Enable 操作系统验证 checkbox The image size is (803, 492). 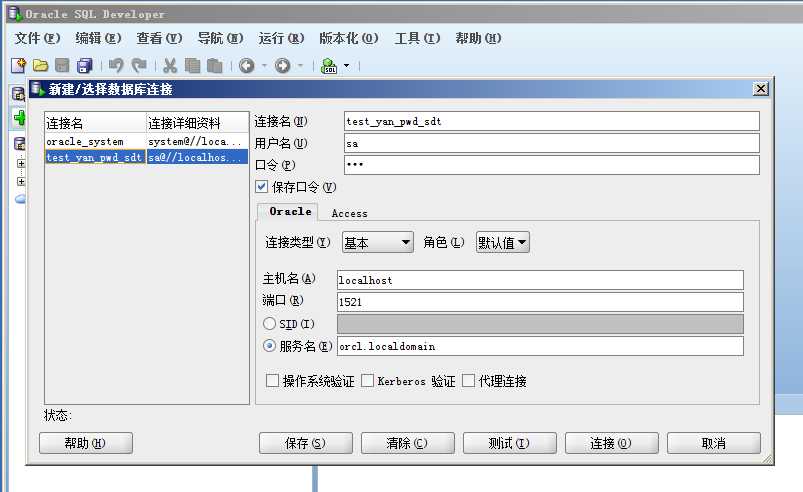[x=272, y=380]
